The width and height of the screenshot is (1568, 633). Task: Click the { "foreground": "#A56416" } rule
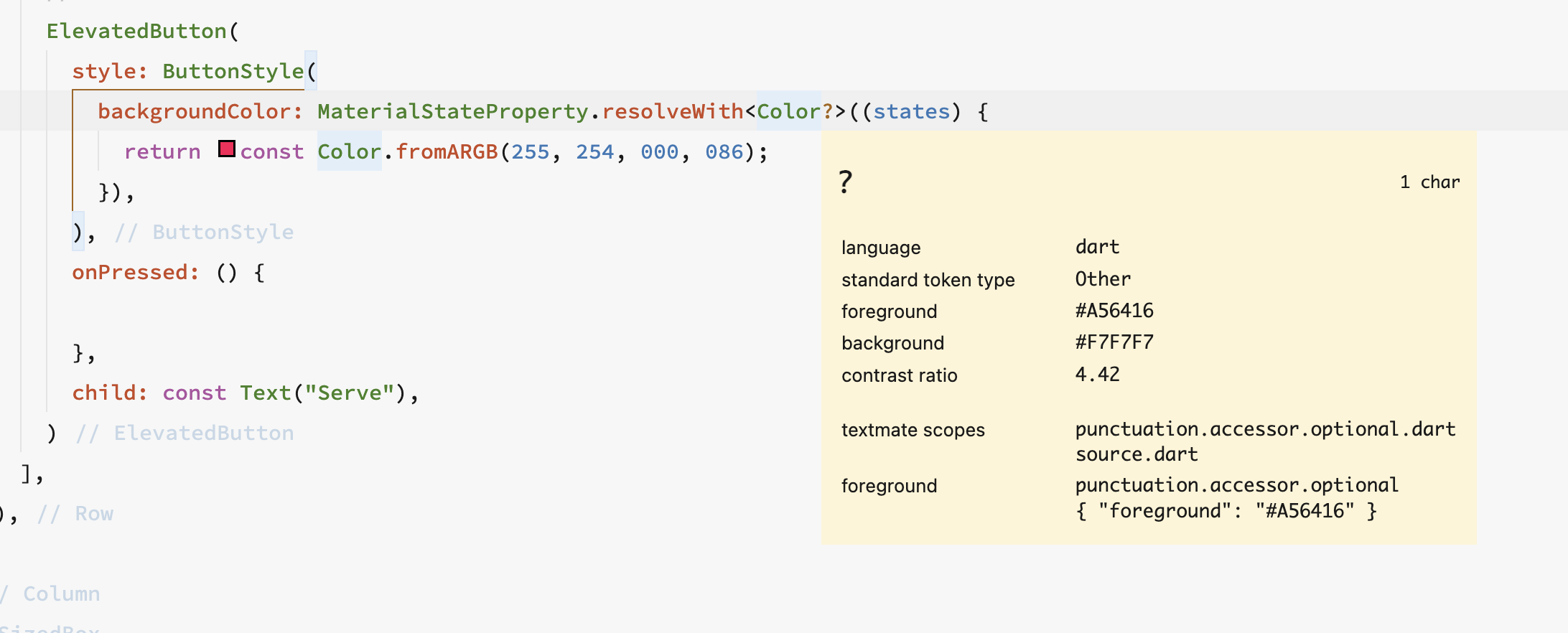1226,511
